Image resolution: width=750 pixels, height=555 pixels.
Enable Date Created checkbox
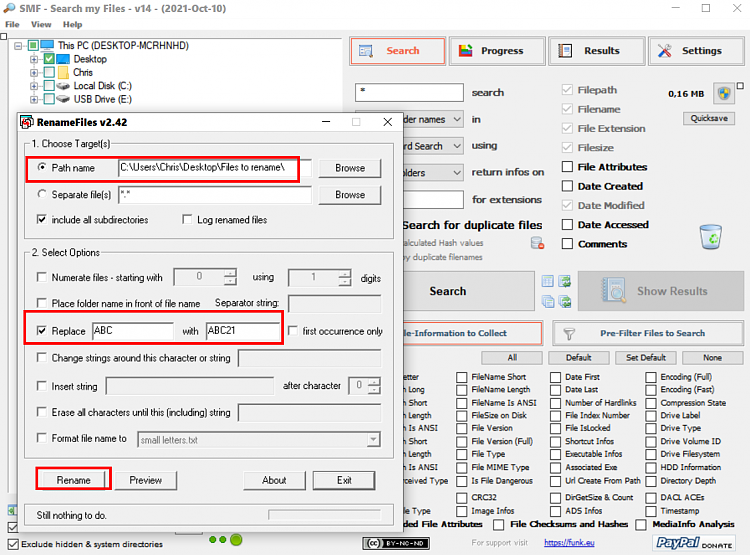567,186
